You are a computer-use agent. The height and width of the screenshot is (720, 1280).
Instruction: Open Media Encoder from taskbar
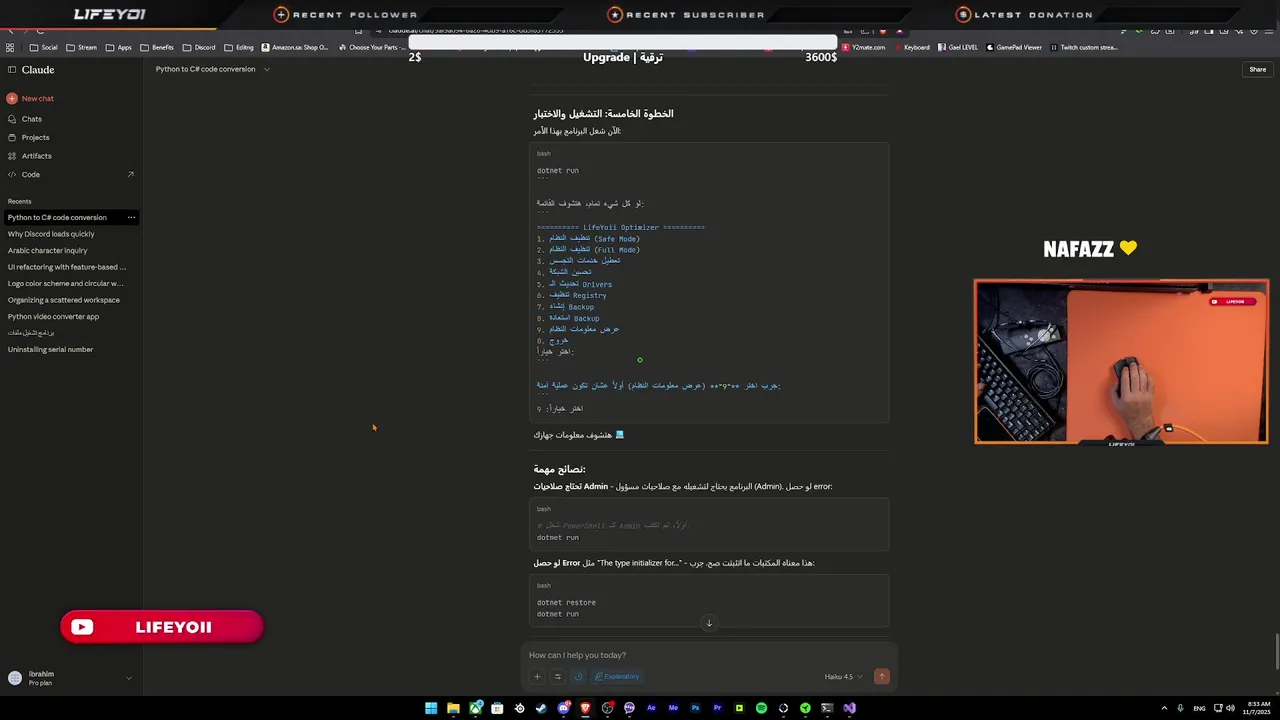tap(673, 708)
